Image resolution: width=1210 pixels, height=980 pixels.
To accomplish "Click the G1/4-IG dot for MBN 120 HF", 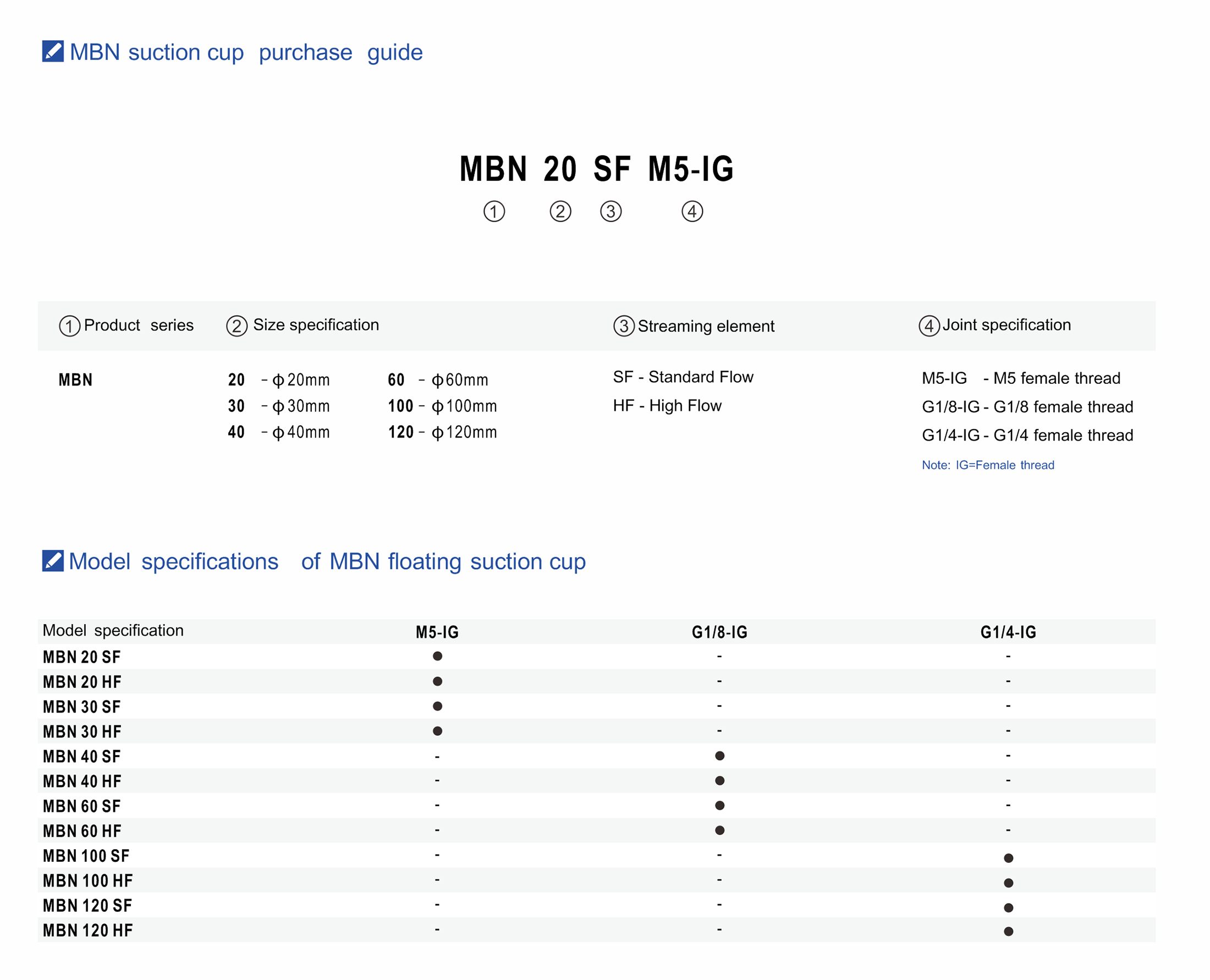I will (1009, 932).
